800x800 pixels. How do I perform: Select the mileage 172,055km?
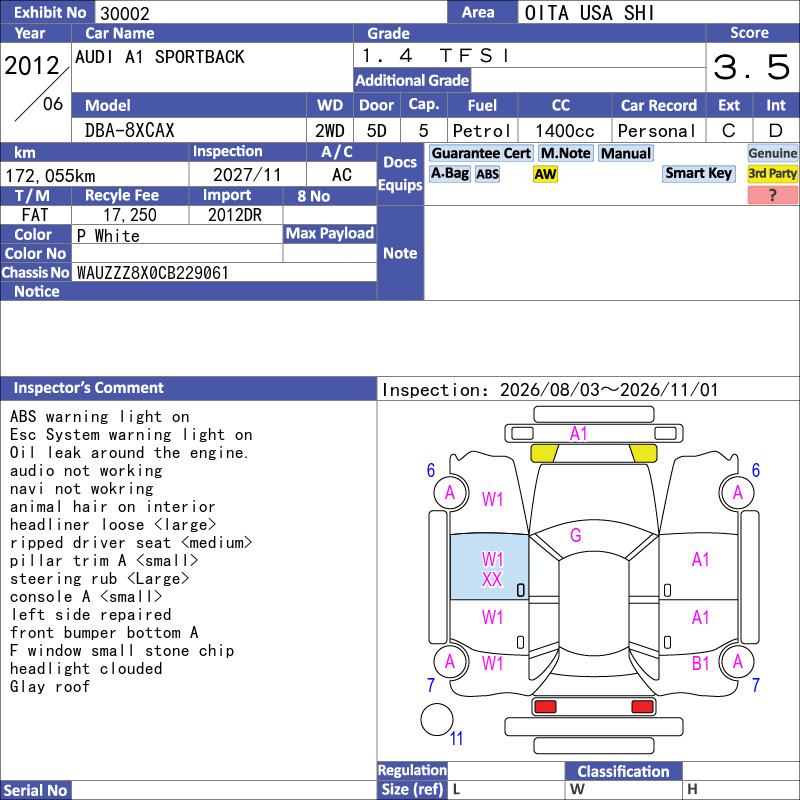tap(50, 176)
